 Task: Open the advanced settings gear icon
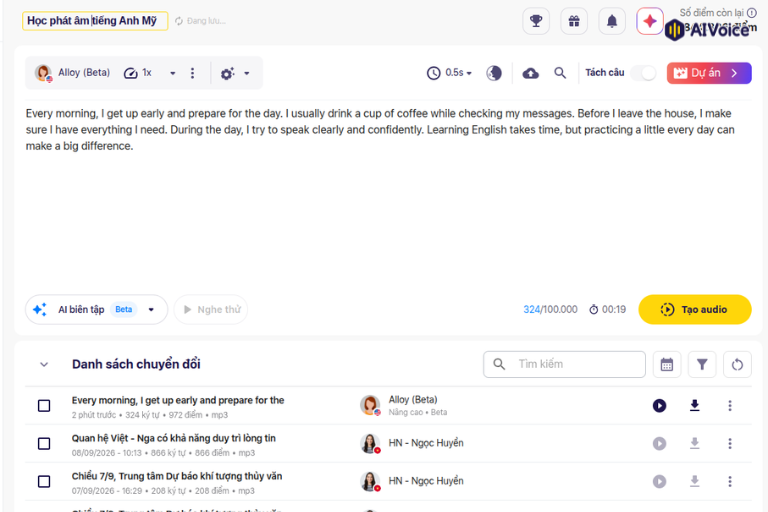click(227, 73)
